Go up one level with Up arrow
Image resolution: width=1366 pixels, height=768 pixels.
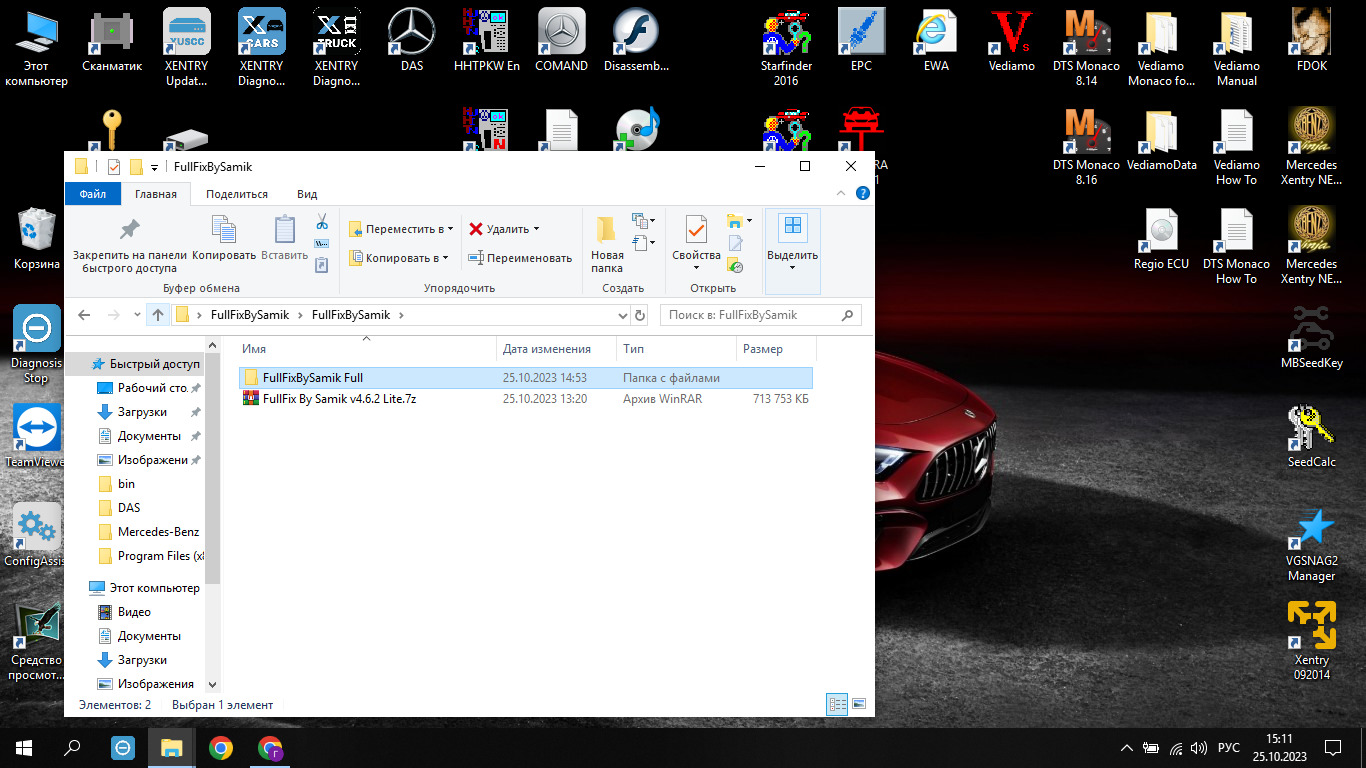point(158,315)
